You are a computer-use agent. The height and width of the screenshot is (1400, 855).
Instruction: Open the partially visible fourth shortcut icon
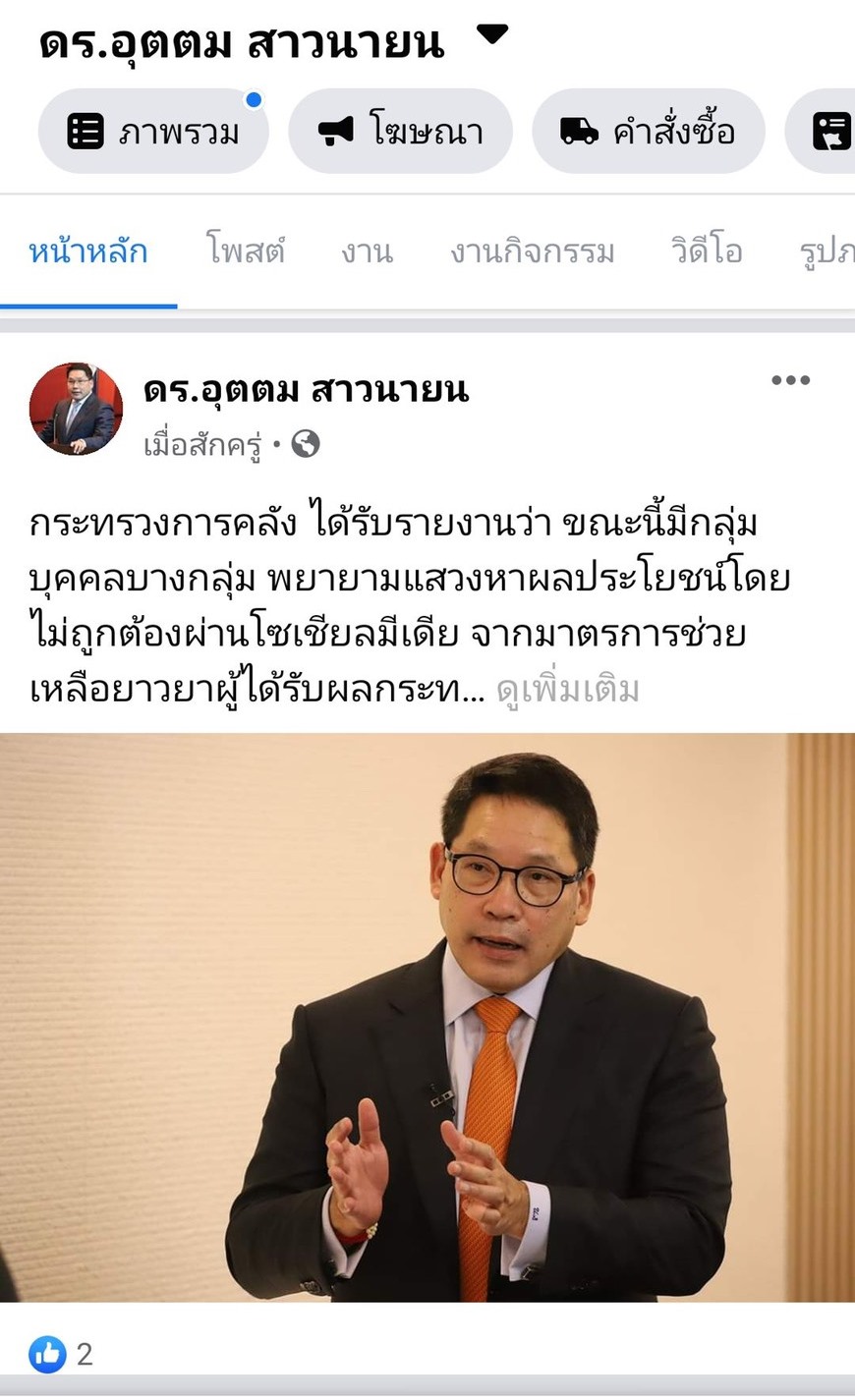[831, 131]
